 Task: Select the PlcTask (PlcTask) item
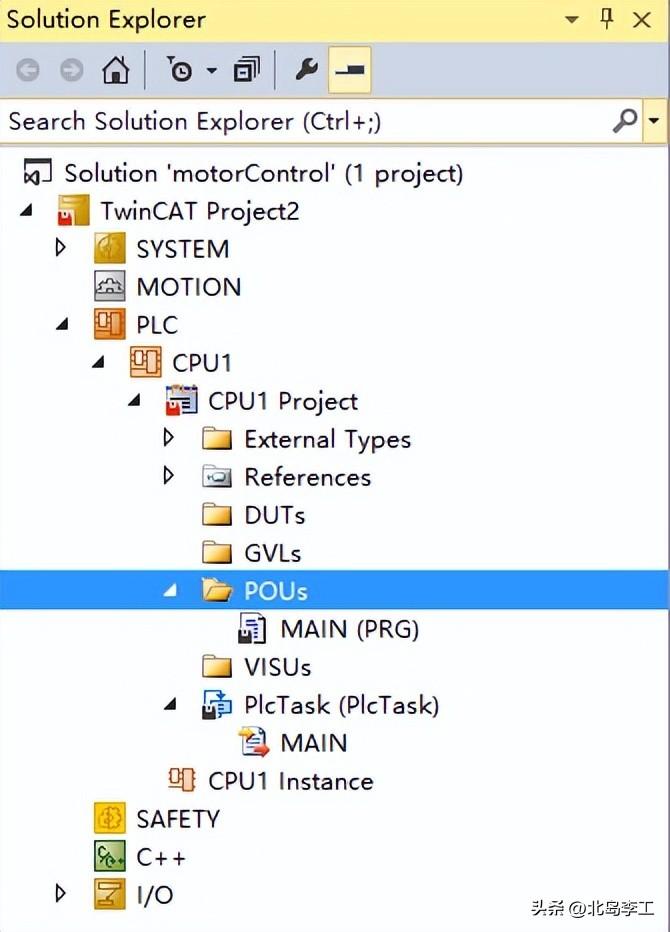(341, 705)
